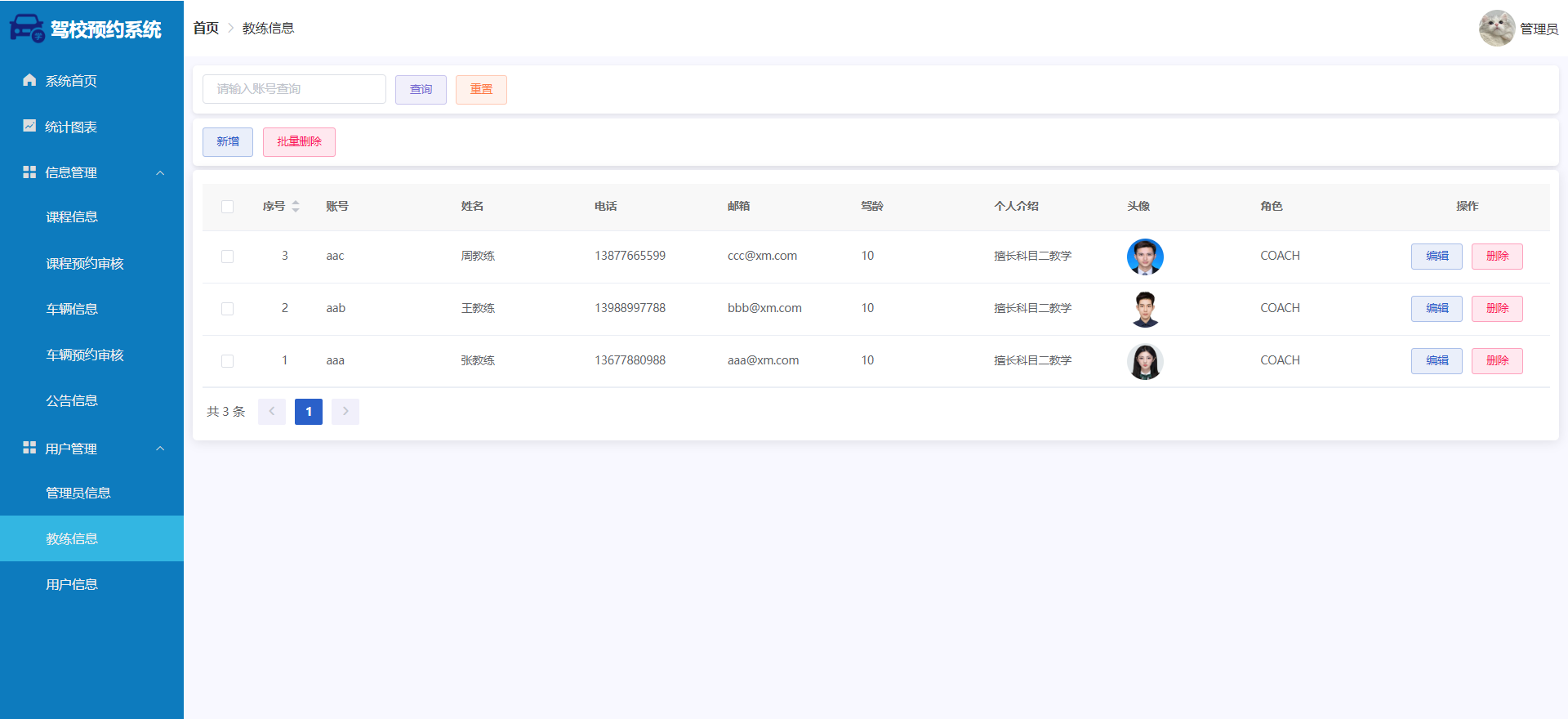This screenshot has width=1568, height=719.
Task: Open 课程预约审核 in the sidebar
Action: (91, 263)
